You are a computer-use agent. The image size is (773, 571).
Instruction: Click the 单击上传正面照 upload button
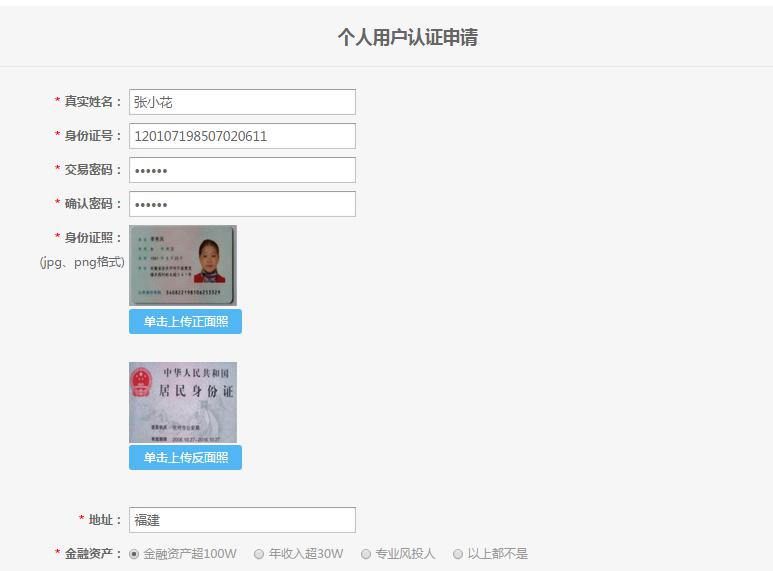(185, 321)
